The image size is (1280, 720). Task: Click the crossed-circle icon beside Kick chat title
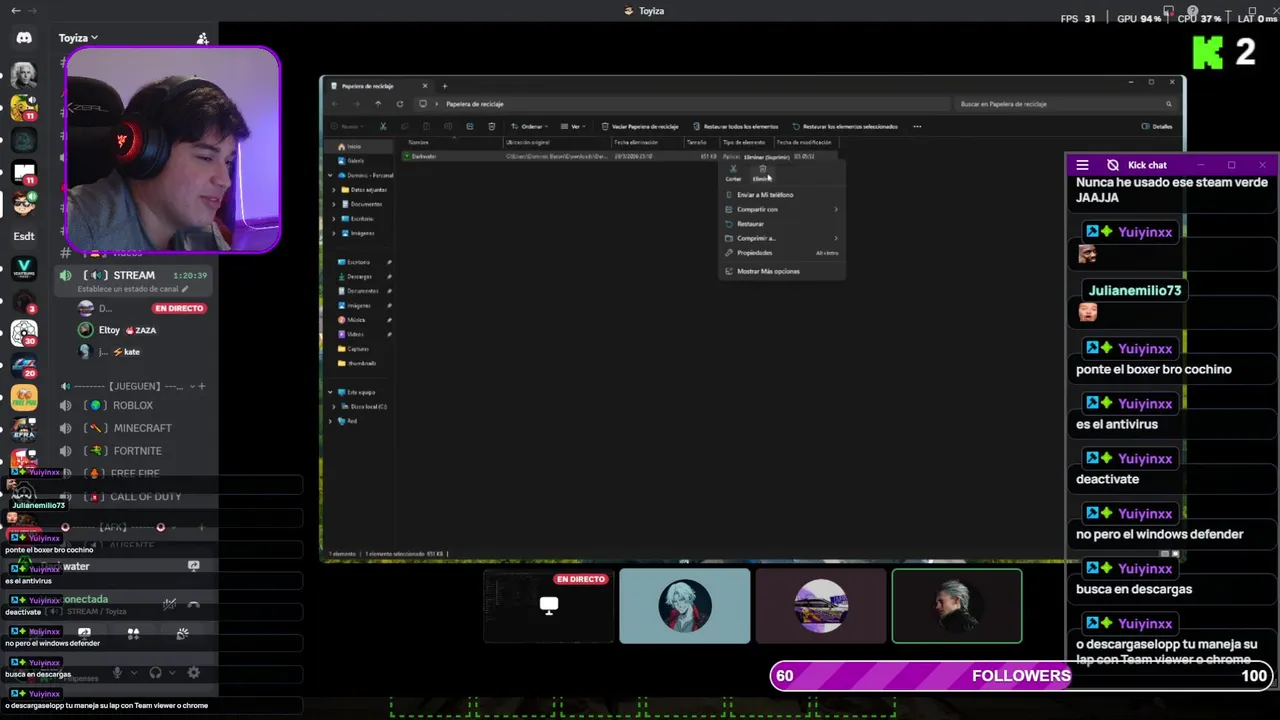coord(1113,165)
